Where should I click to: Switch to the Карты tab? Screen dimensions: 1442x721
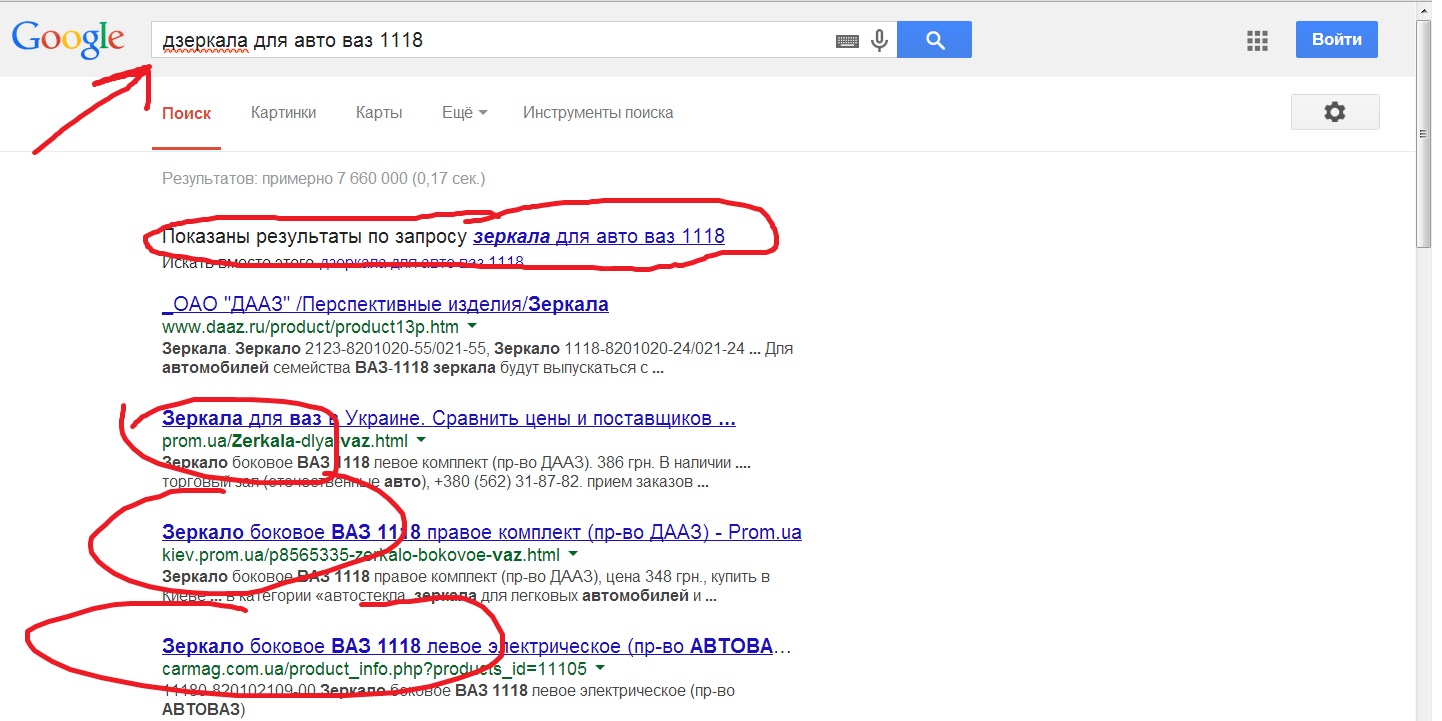(379, 113)
